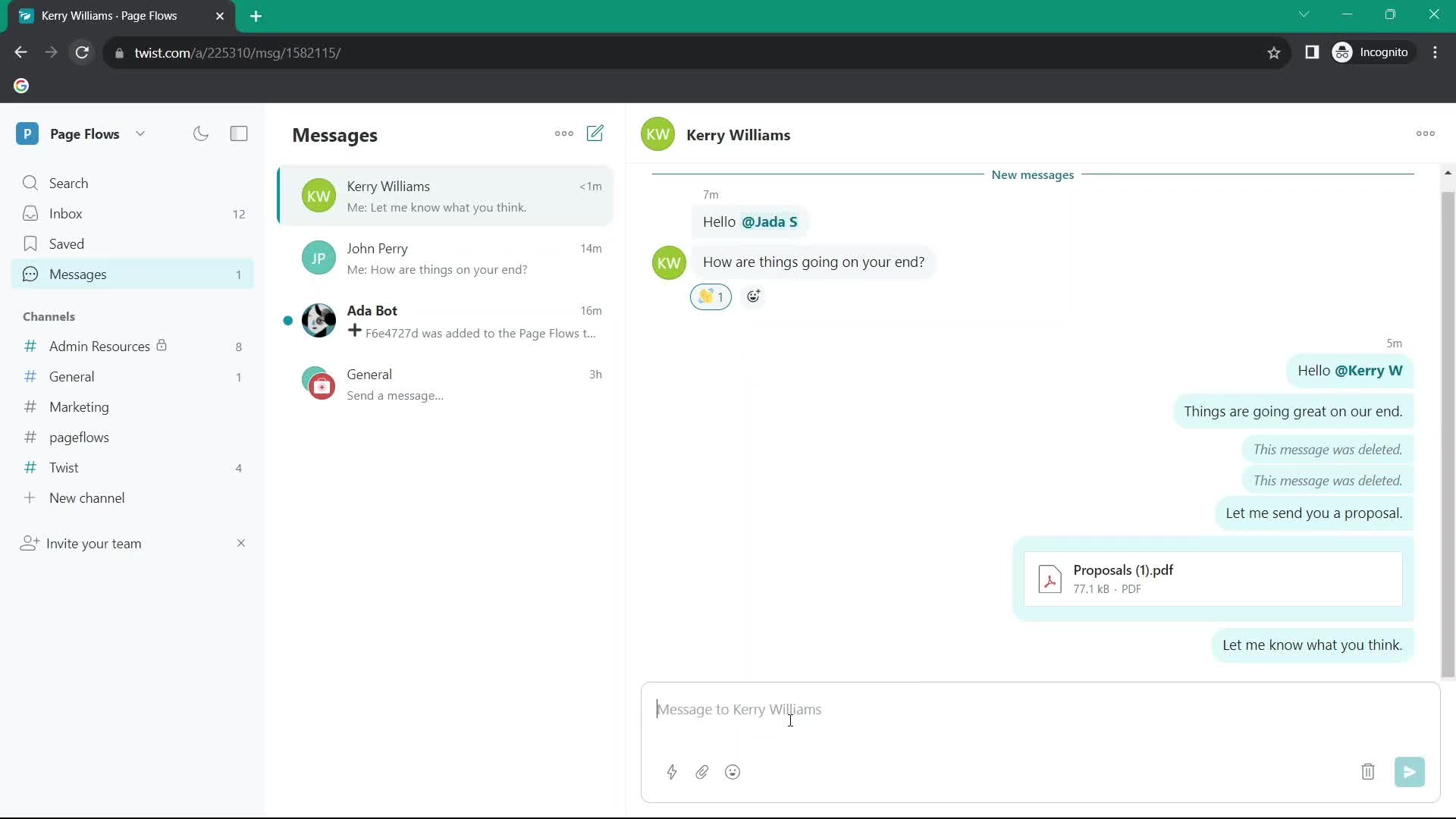
Task: Click the Incognito profile button
Action: click(x=1373, y=52)
